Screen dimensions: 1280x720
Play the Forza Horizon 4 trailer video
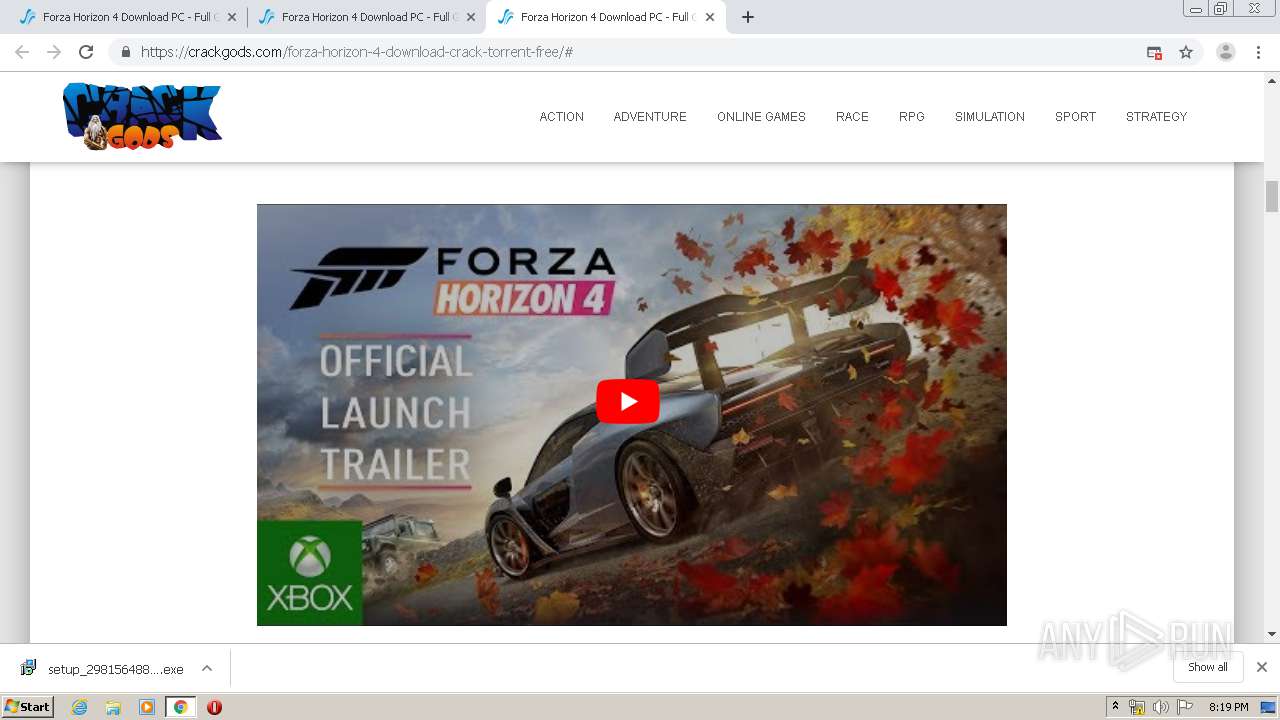[x=628, y=402]
